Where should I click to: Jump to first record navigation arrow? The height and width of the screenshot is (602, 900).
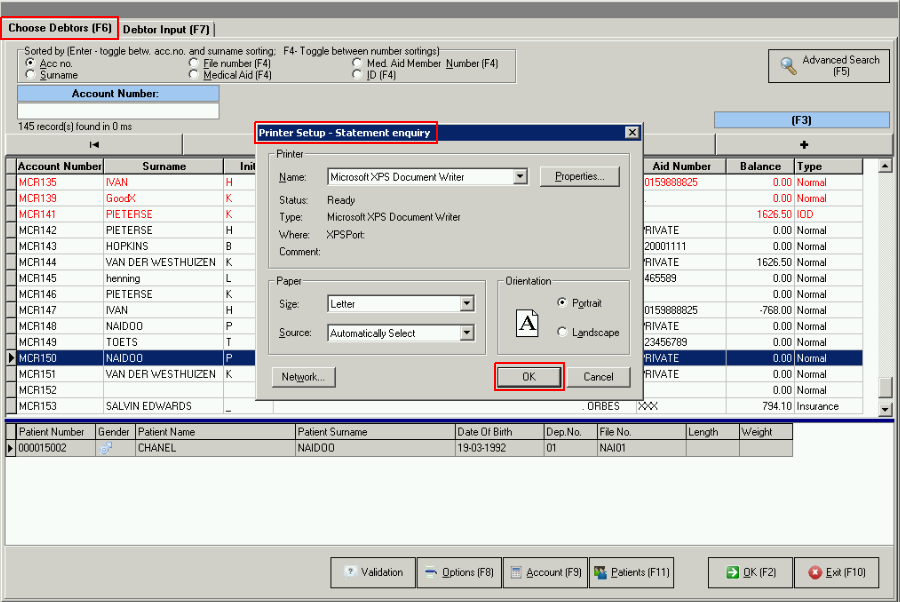click(94, 145)
